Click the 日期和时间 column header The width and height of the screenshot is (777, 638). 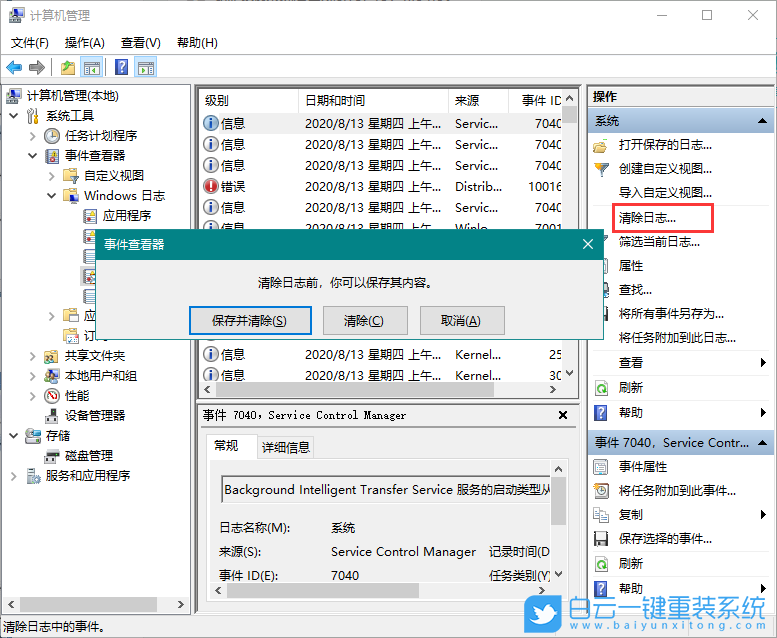[x=374, y=101]
